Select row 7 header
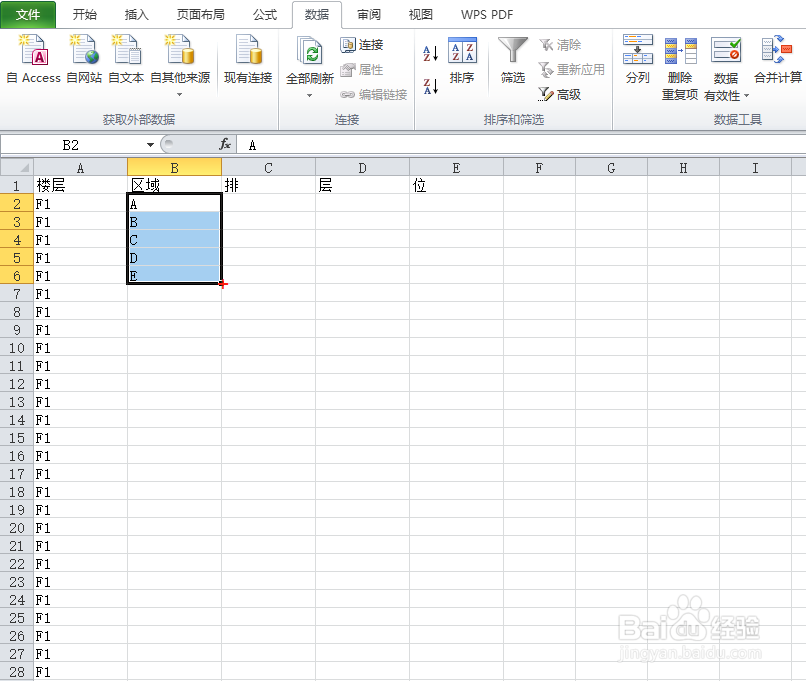This screenshot has width=806, height=681. [17, 293]
